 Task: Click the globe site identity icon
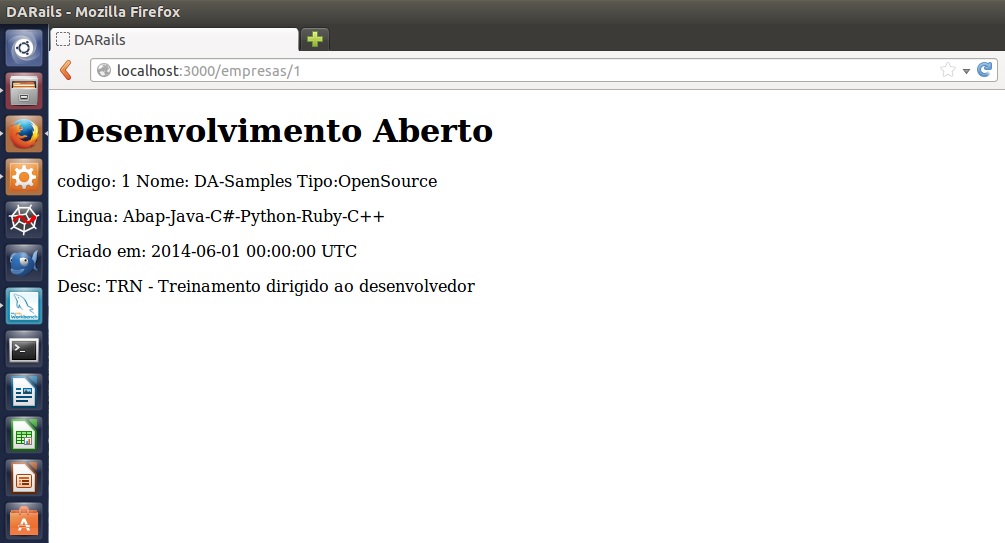pyautogui.click(x=103, y=70)
